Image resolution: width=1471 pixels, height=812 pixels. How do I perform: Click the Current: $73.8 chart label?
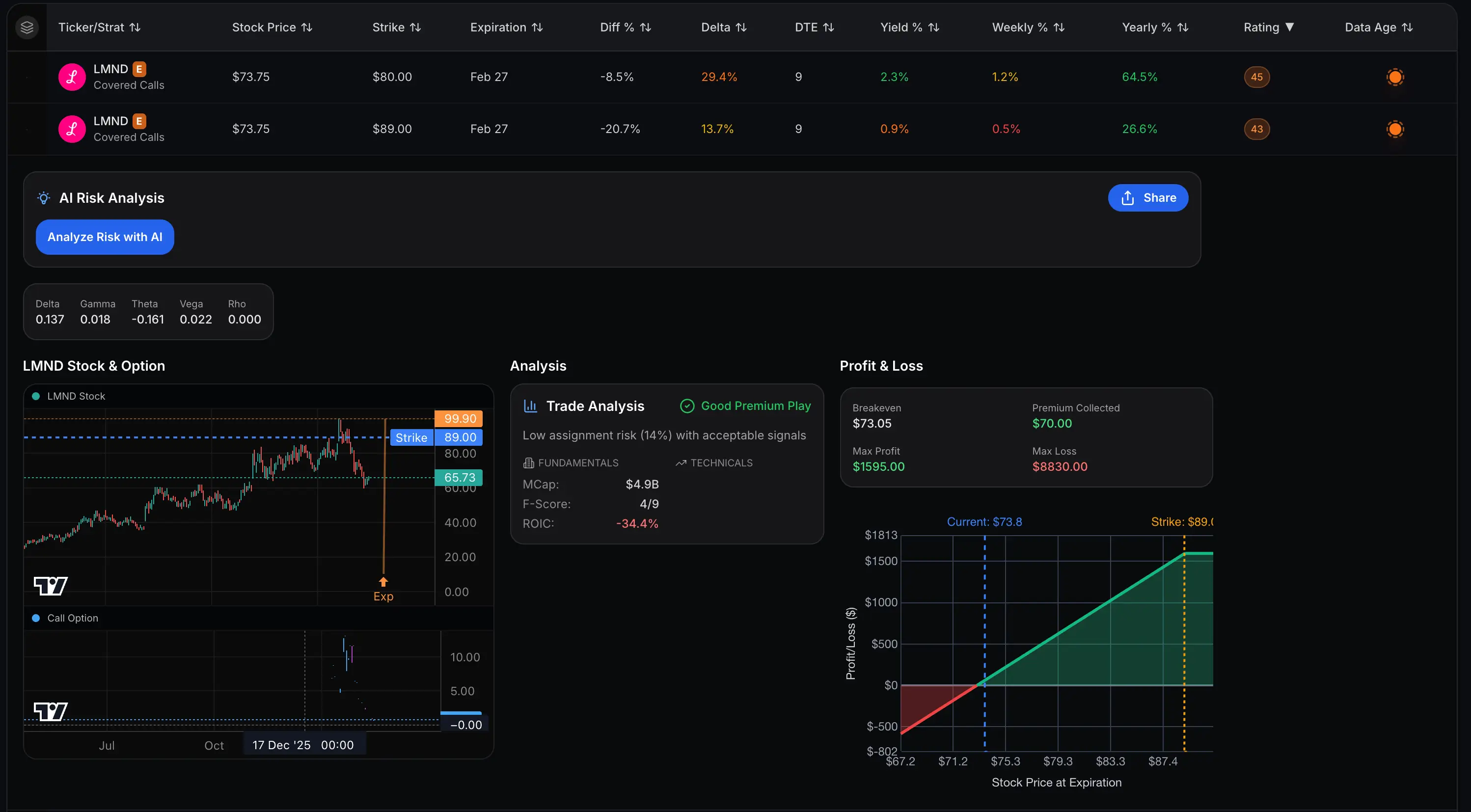coord(984,522)
